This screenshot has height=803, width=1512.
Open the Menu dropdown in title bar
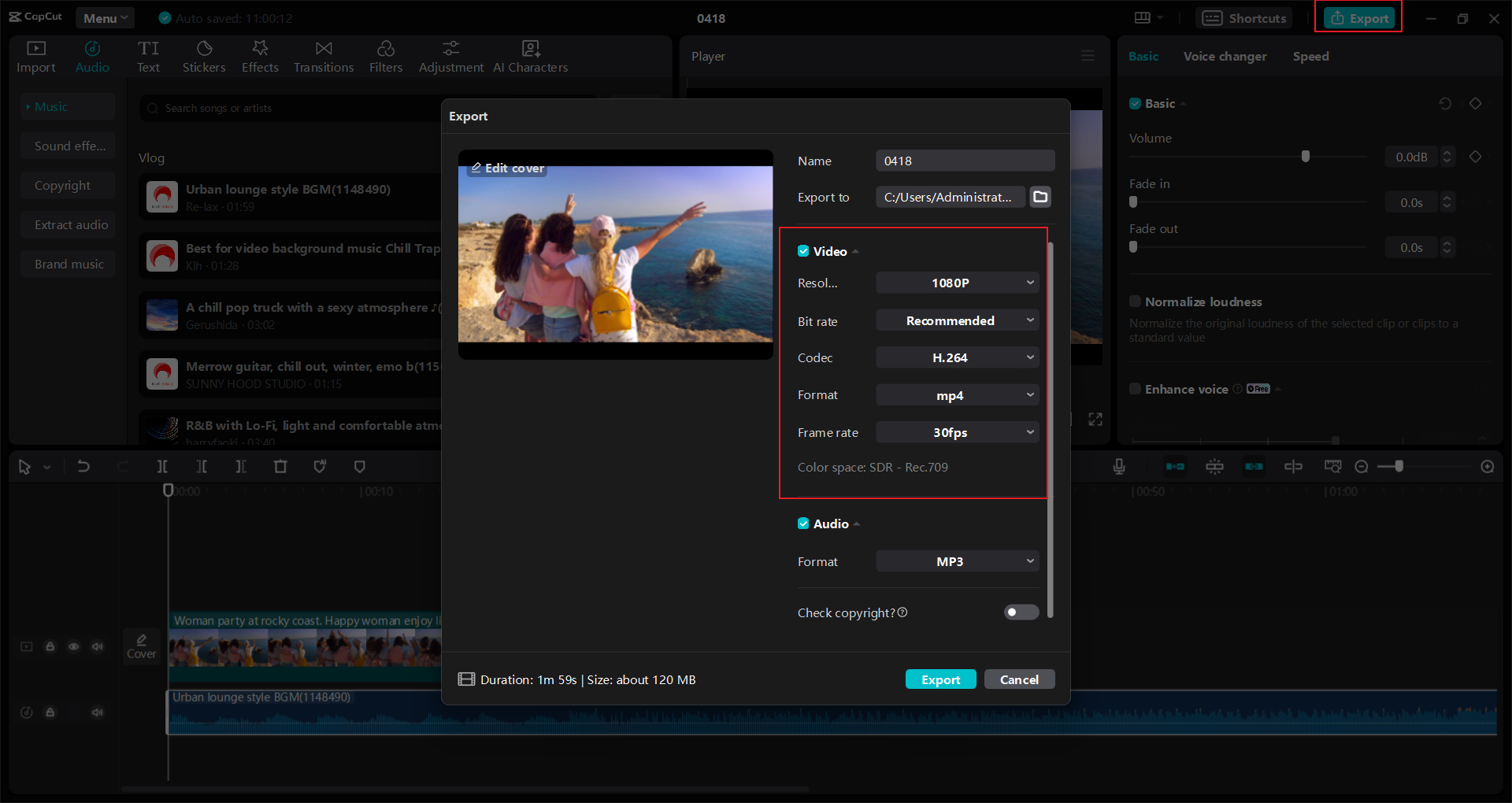pyautogui.click(x=105, y=18)
